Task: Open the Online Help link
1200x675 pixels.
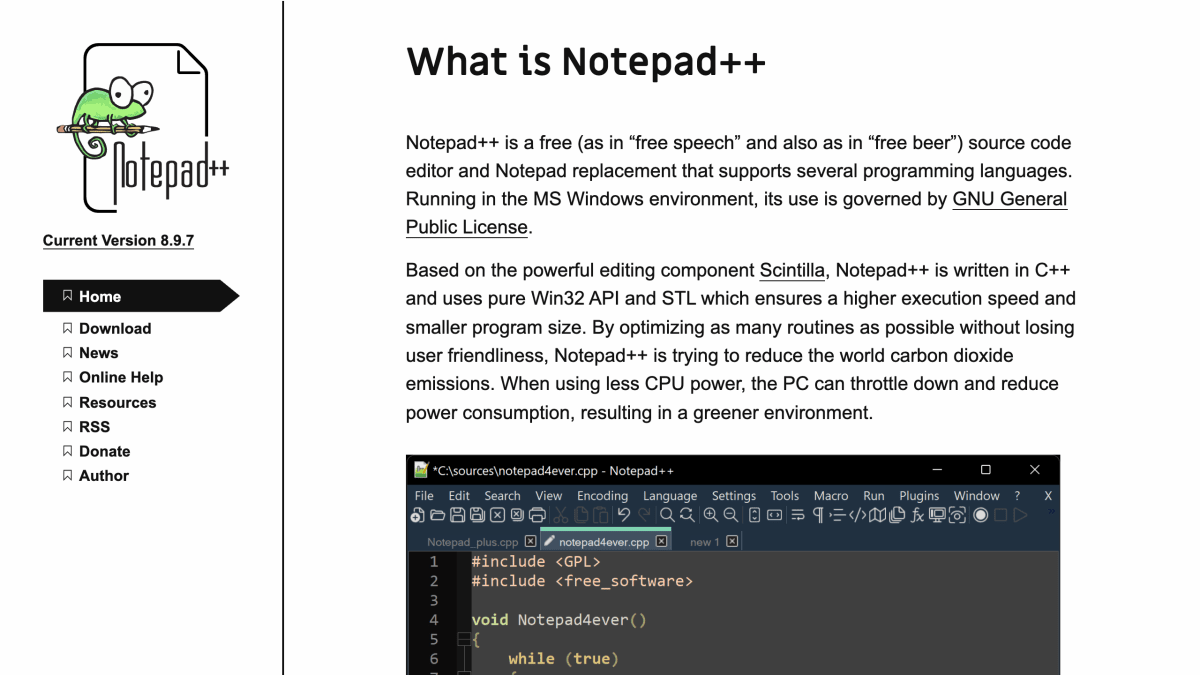Action: pos(121,377)
